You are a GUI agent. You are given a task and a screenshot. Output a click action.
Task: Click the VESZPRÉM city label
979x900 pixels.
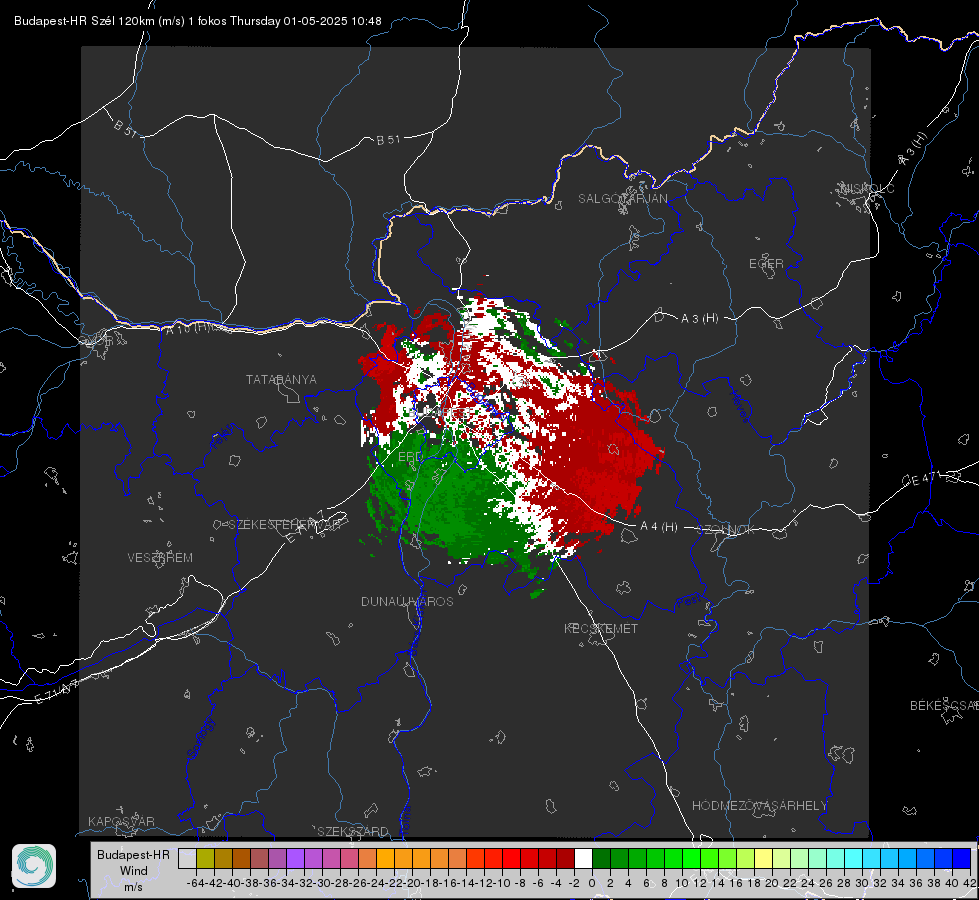coord(160,557)
